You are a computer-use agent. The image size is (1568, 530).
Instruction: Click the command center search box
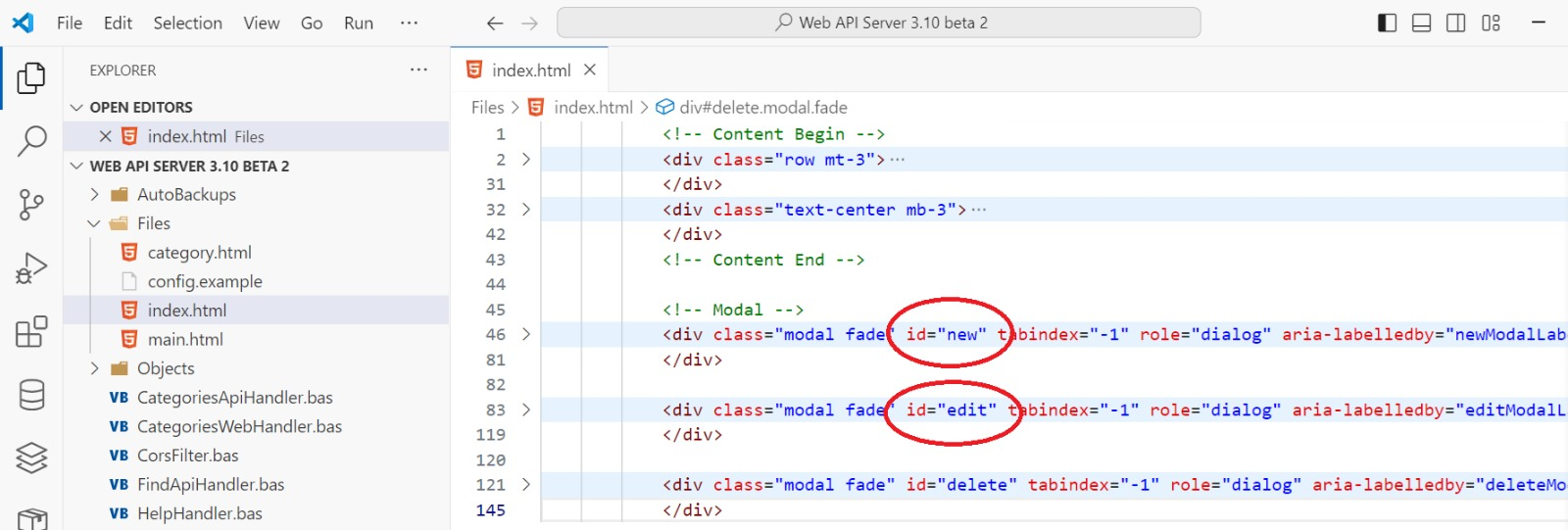coord(878,23)
